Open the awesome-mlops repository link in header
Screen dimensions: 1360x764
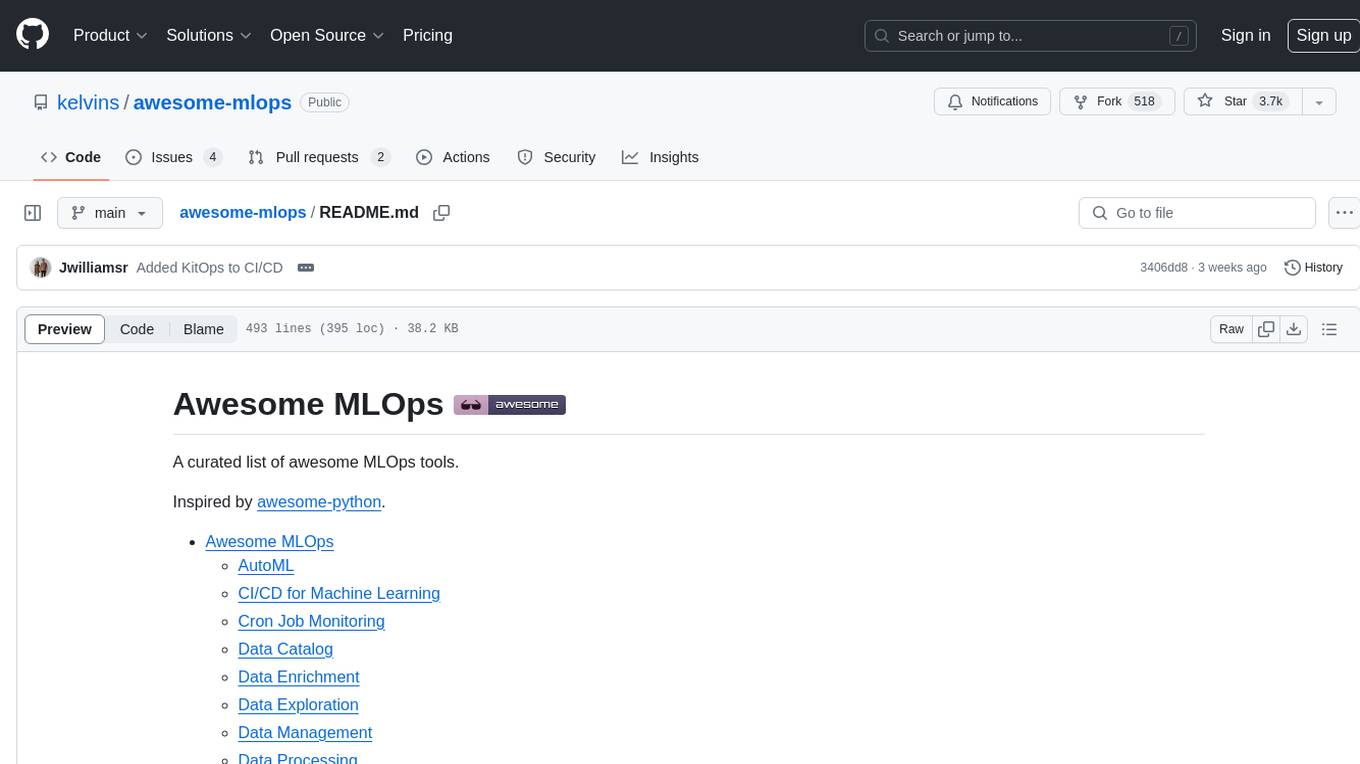coord(212,102)
